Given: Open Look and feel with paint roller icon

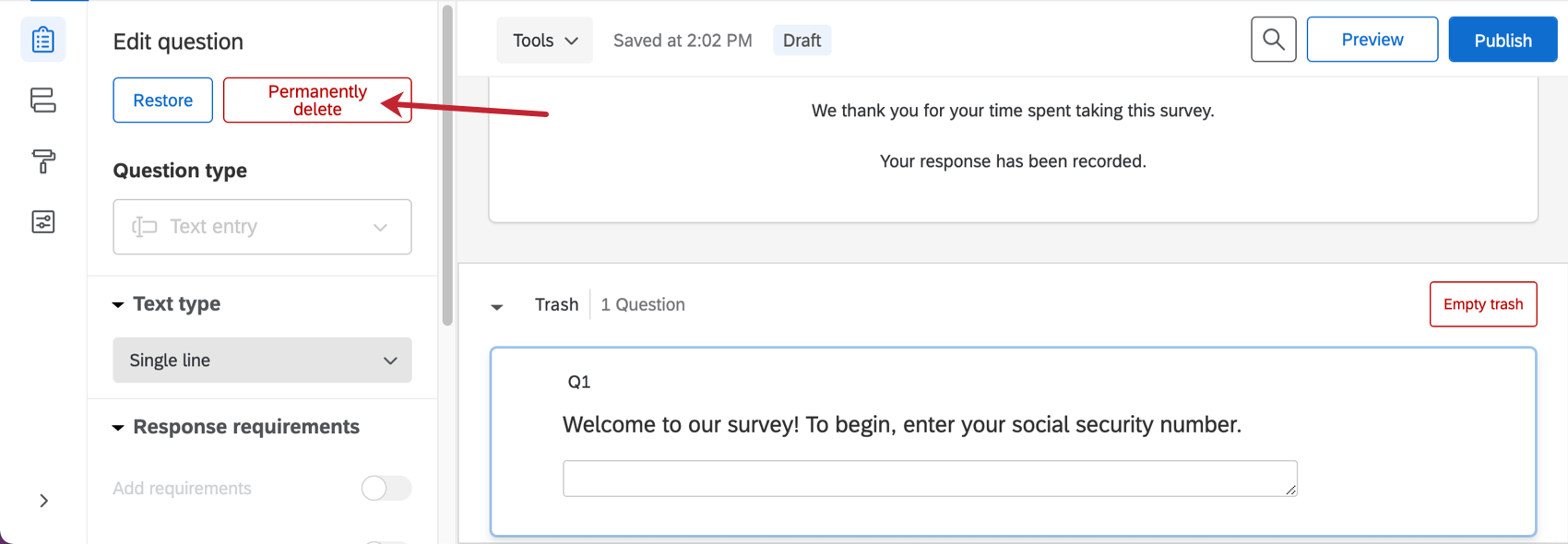Looking at the screenshot, I should pos(42,161).
